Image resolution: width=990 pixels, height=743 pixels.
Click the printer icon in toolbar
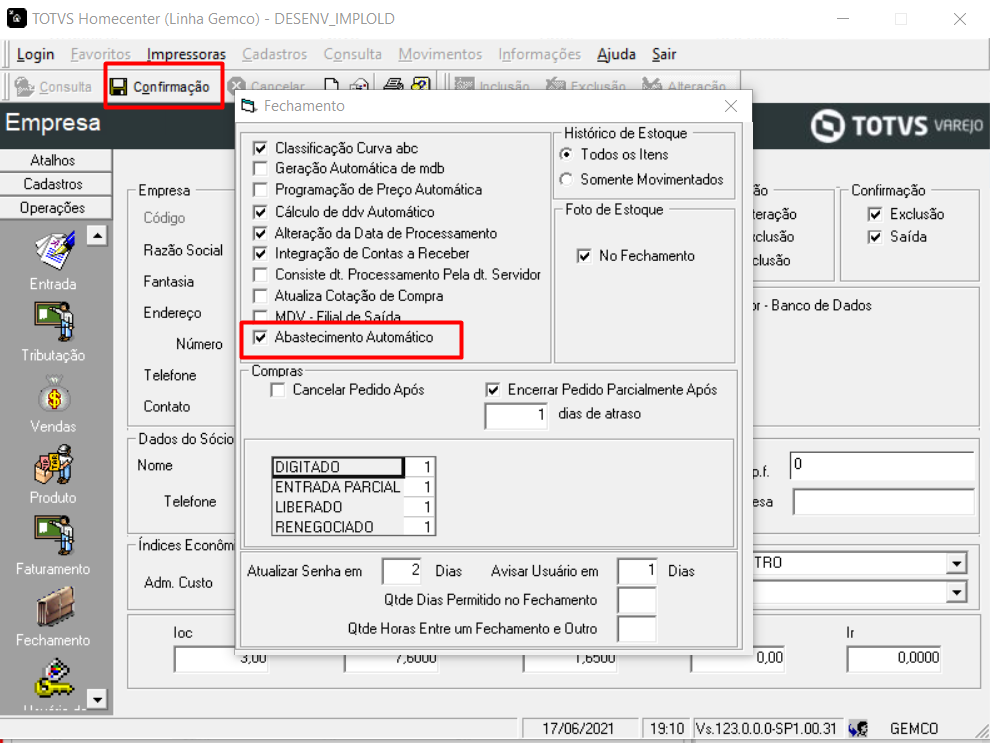click(393, 85)
